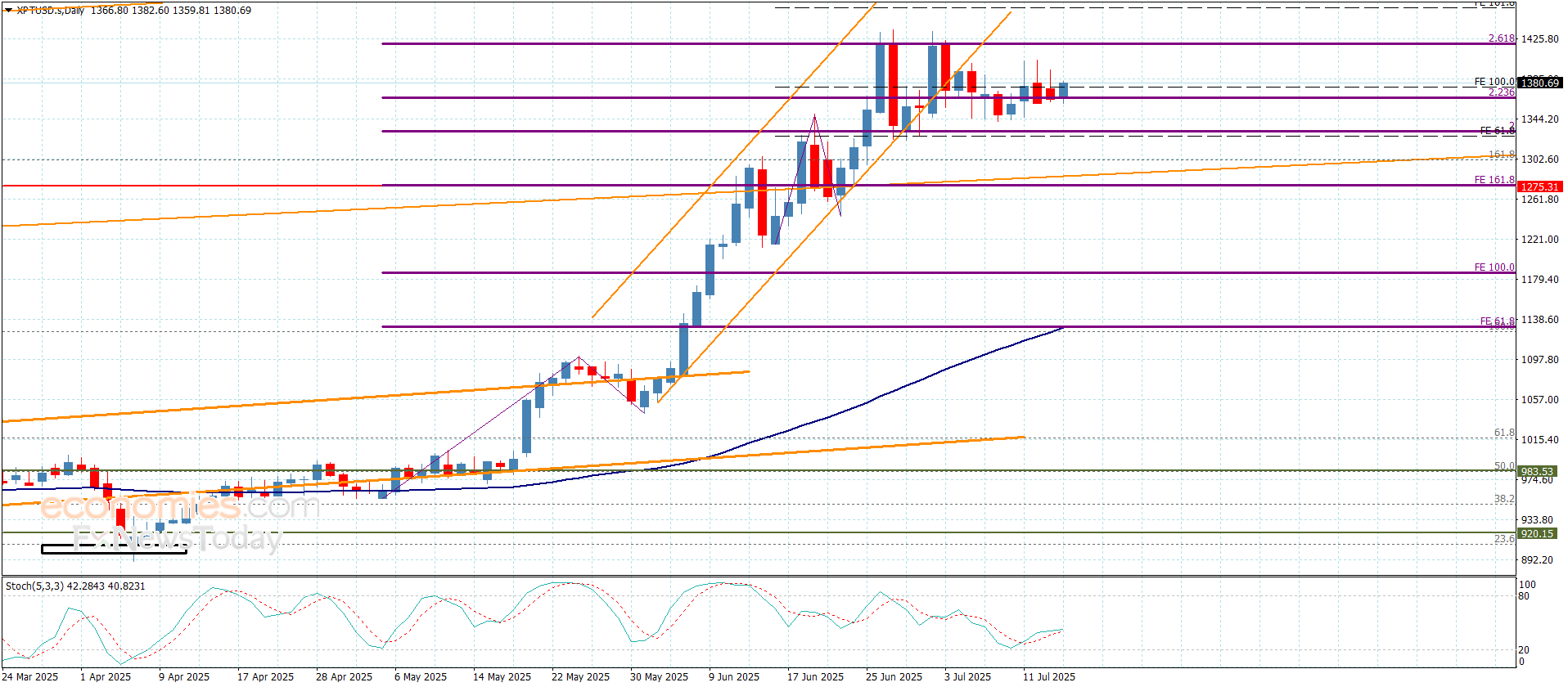Click the 1057.00 price axis label
The width and height of the screenshot is (1568, 687).
click(x=1539, y=400)
